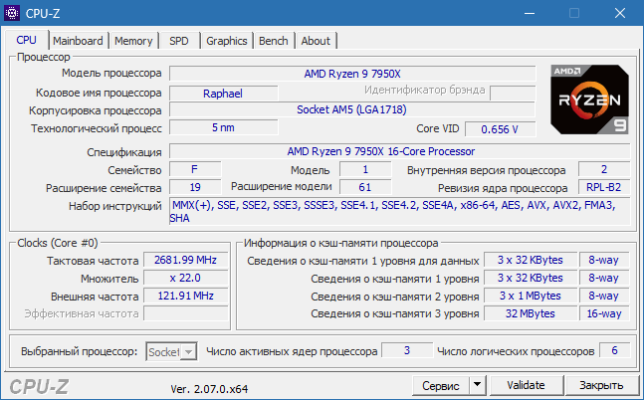Click the Сервис button
The image size is (644, 400).
click(441, 385)
